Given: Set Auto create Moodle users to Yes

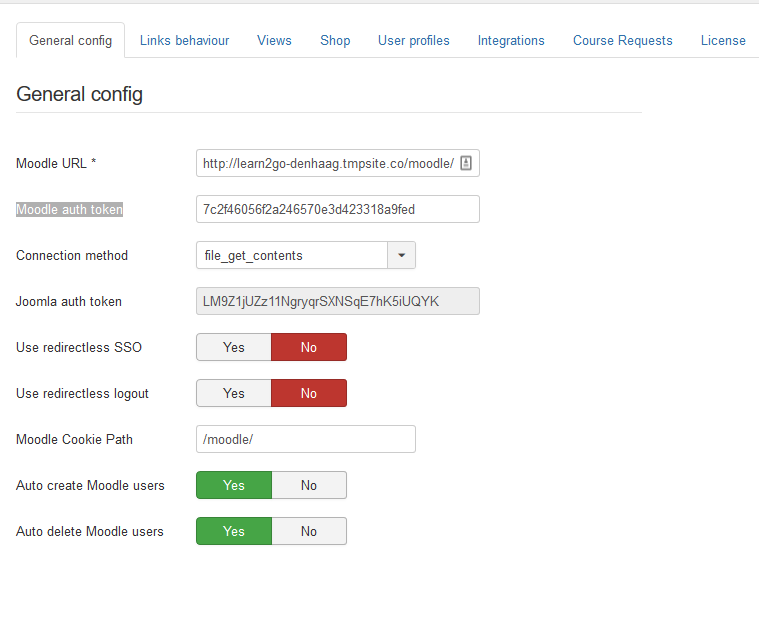Looking at the screenshot, I should pyautogui.click(x=234, y=485).
